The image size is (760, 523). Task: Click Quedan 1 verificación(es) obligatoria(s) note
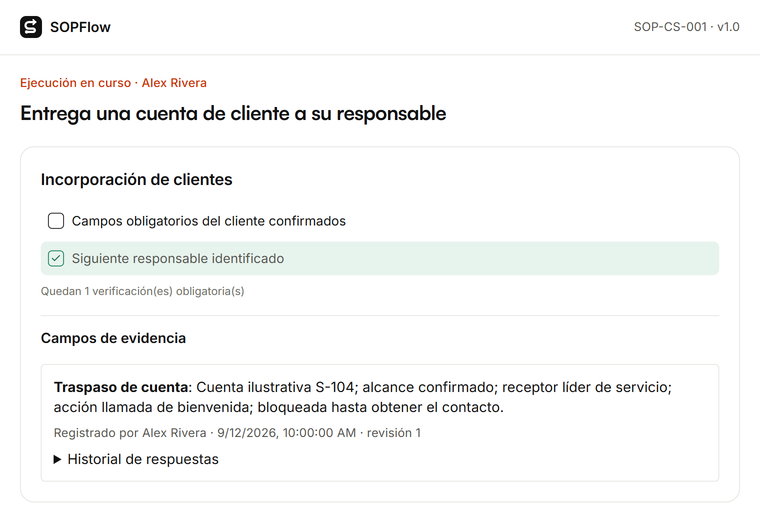[x=142, y=291]
